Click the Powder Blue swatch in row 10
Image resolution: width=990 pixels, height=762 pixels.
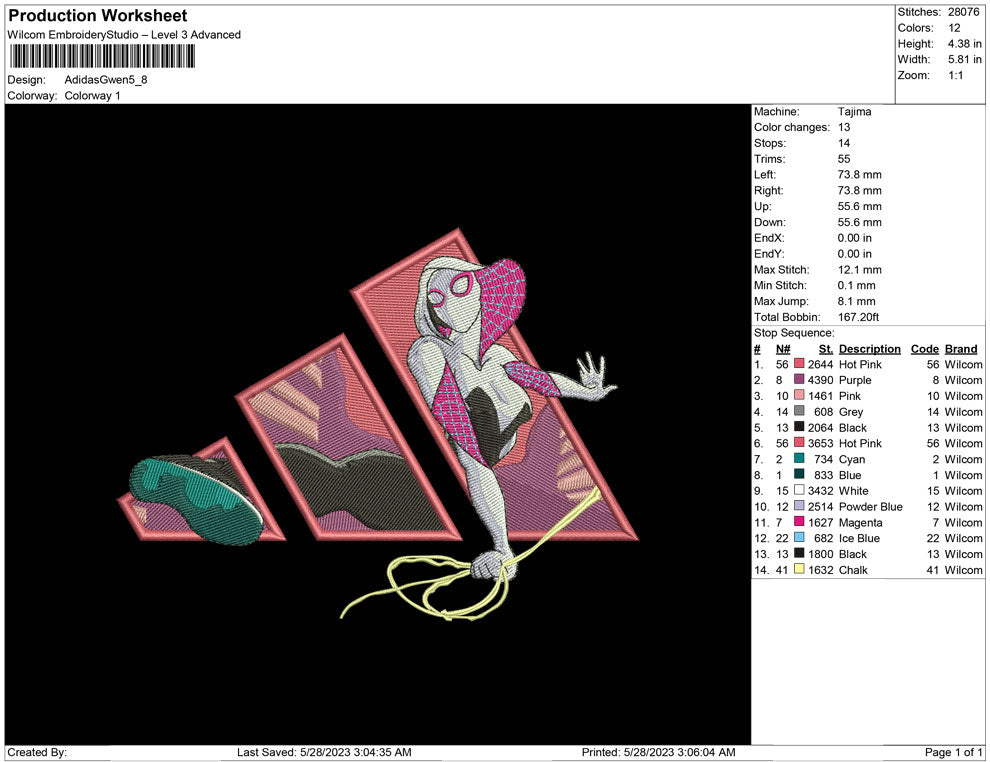799,506
